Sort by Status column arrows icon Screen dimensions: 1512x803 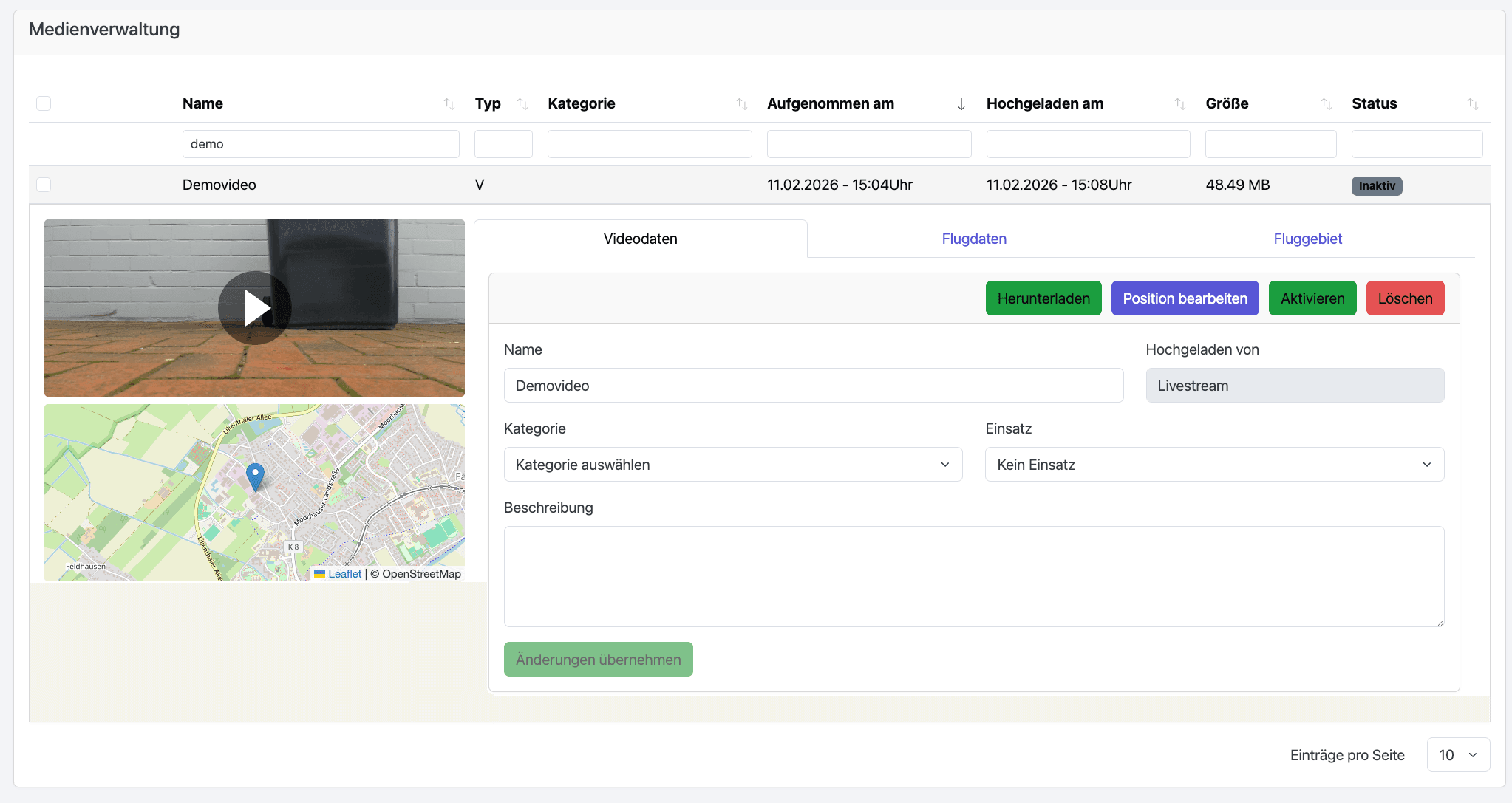point(1472,104)
